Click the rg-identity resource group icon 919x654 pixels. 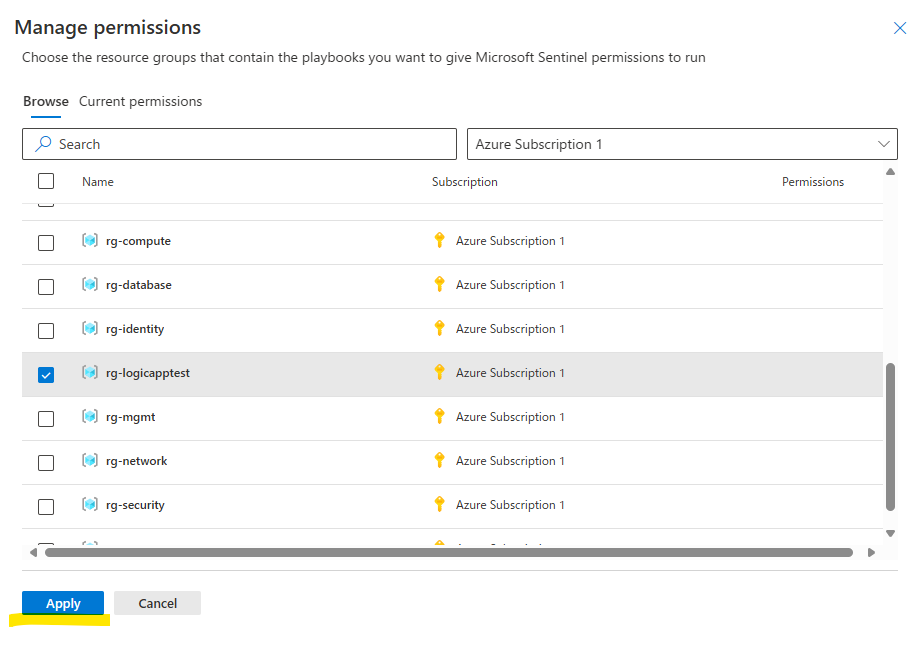(x=90, y=329)
